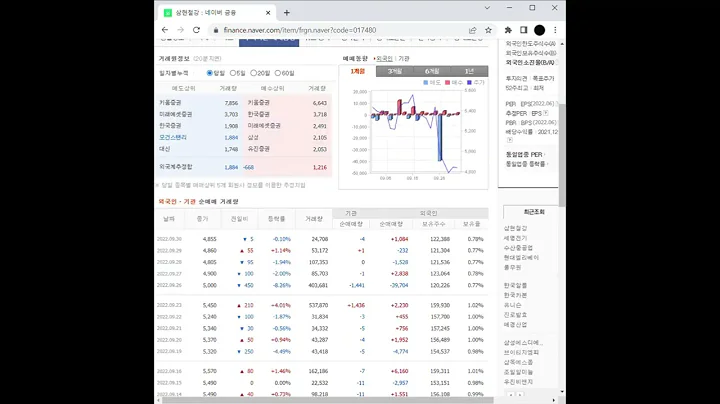This screenshot has width=720, height=404.
Task: Switch chart to the 3개월 tab
Action: (394, 71)
